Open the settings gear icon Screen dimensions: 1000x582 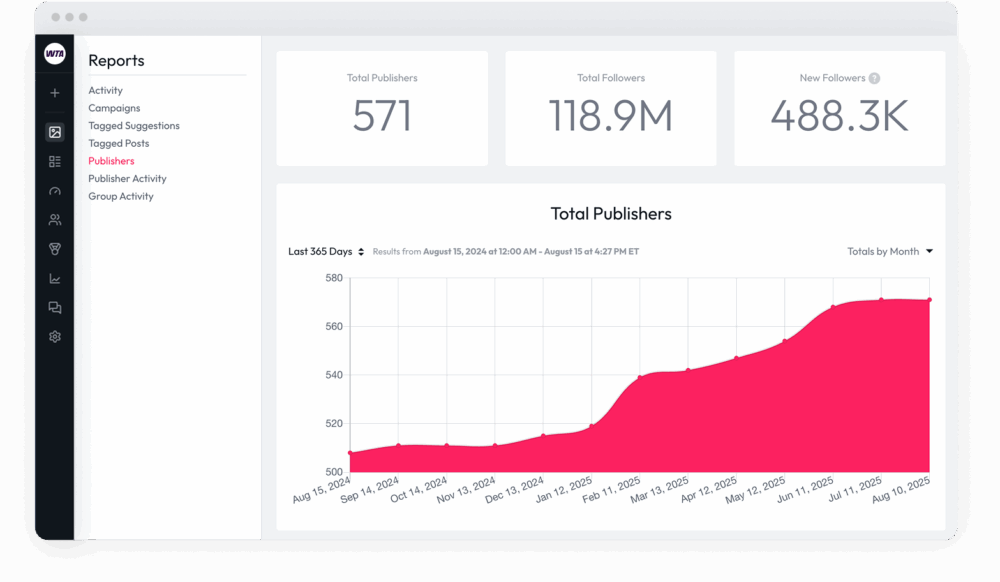pyautogui.click(x=55, y=337)
